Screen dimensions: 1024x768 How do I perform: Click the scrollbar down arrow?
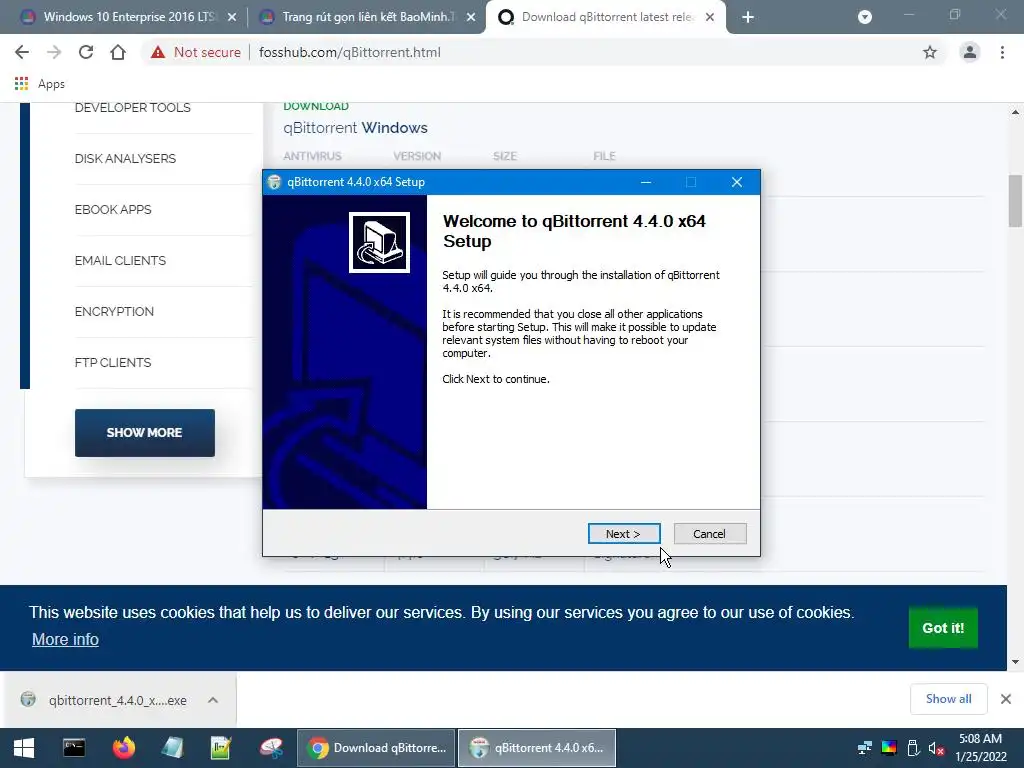click(x=1015, y=662)
